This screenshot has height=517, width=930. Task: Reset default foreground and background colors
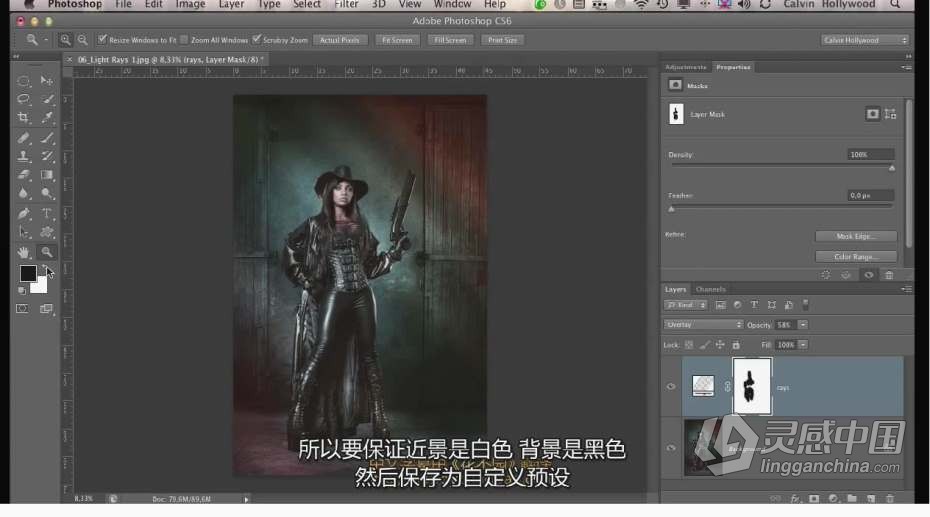pos(22,291)
